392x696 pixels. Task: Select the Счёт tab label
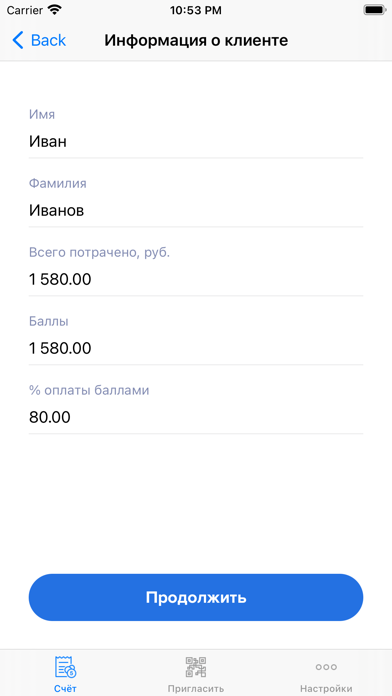65,688
